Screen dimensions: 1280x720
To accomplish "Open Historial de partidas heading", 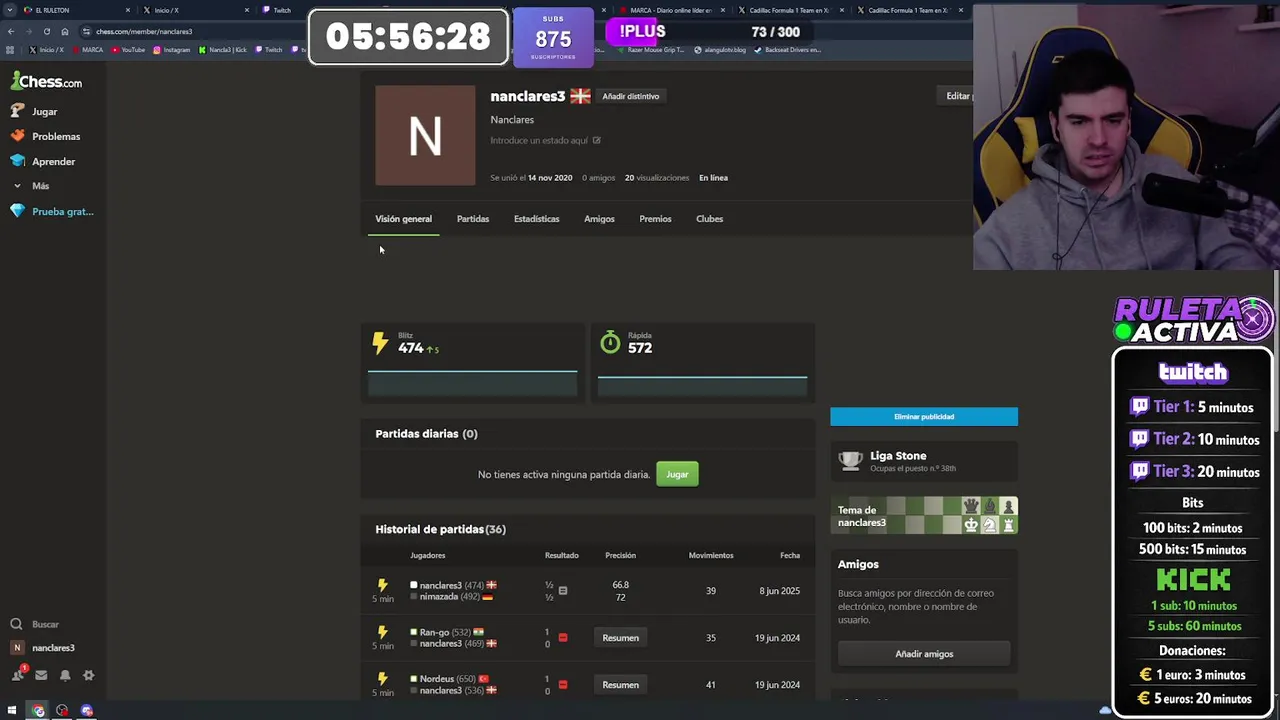I will coord(440,529).
